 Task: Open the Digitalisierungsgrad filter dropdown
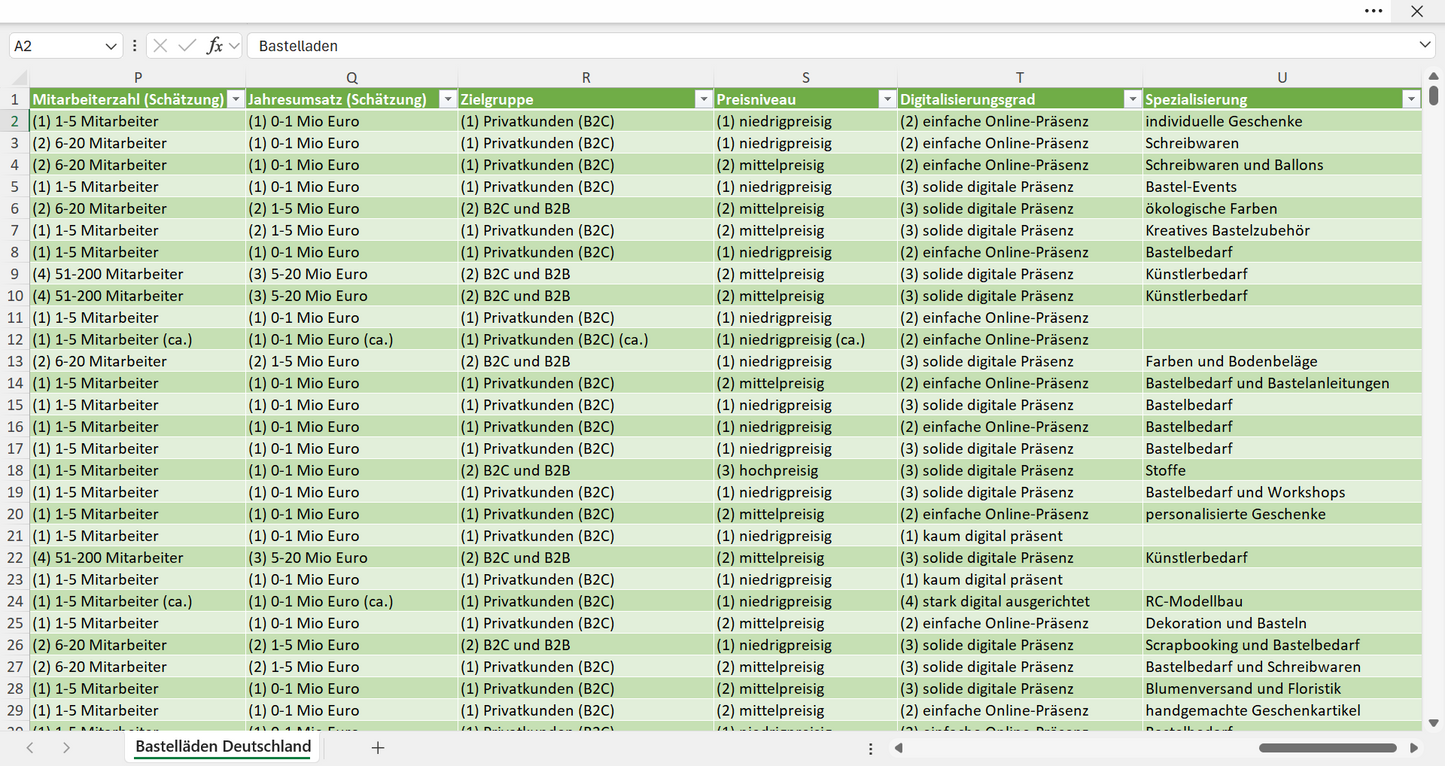1132,99
